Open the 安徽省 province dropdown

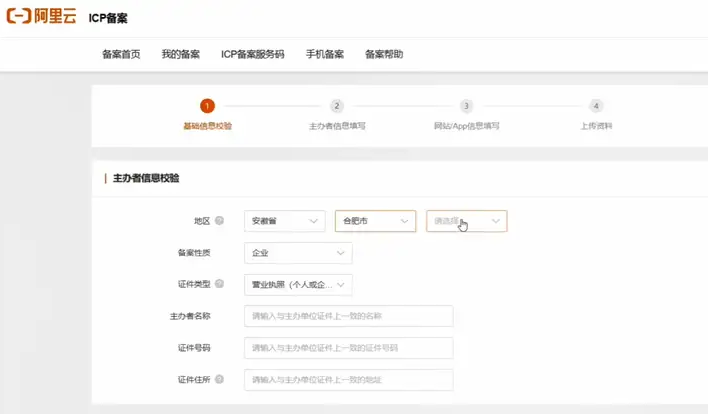point(285,221)
